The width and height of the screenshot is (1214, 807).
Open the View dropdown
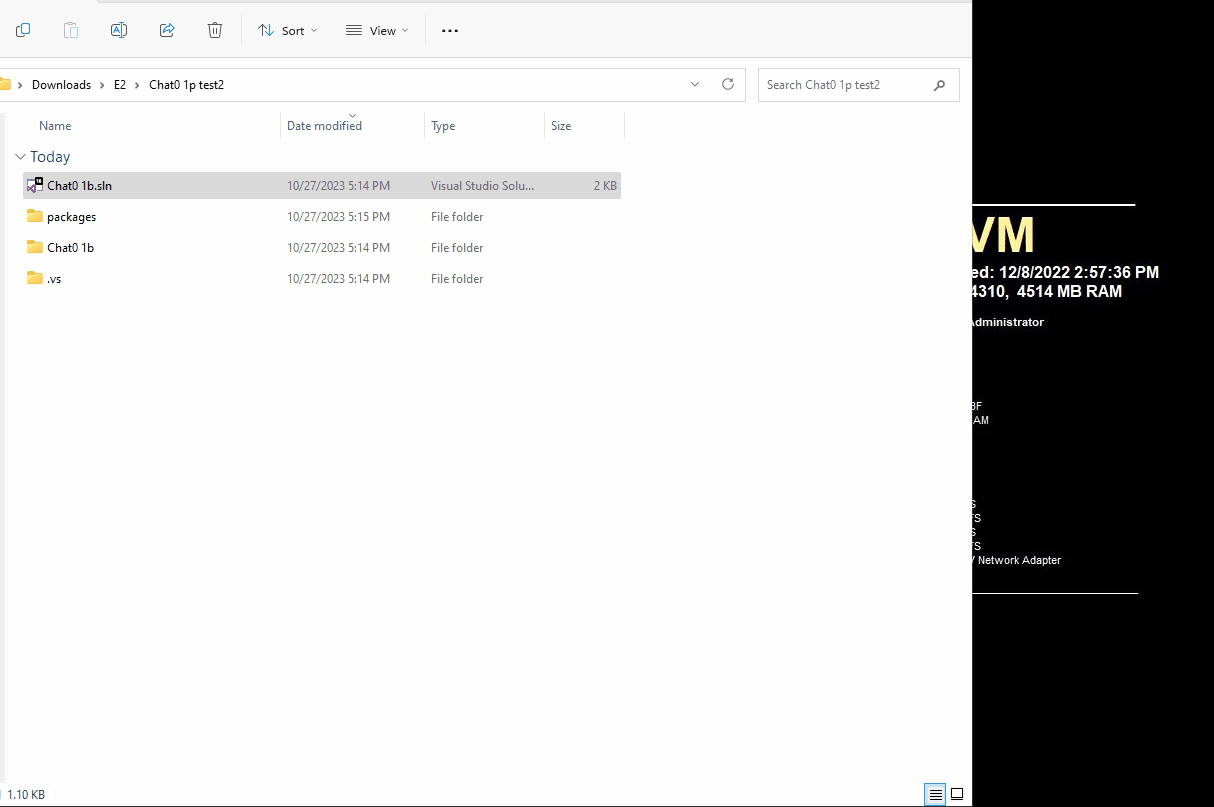[x=376, y=30]
